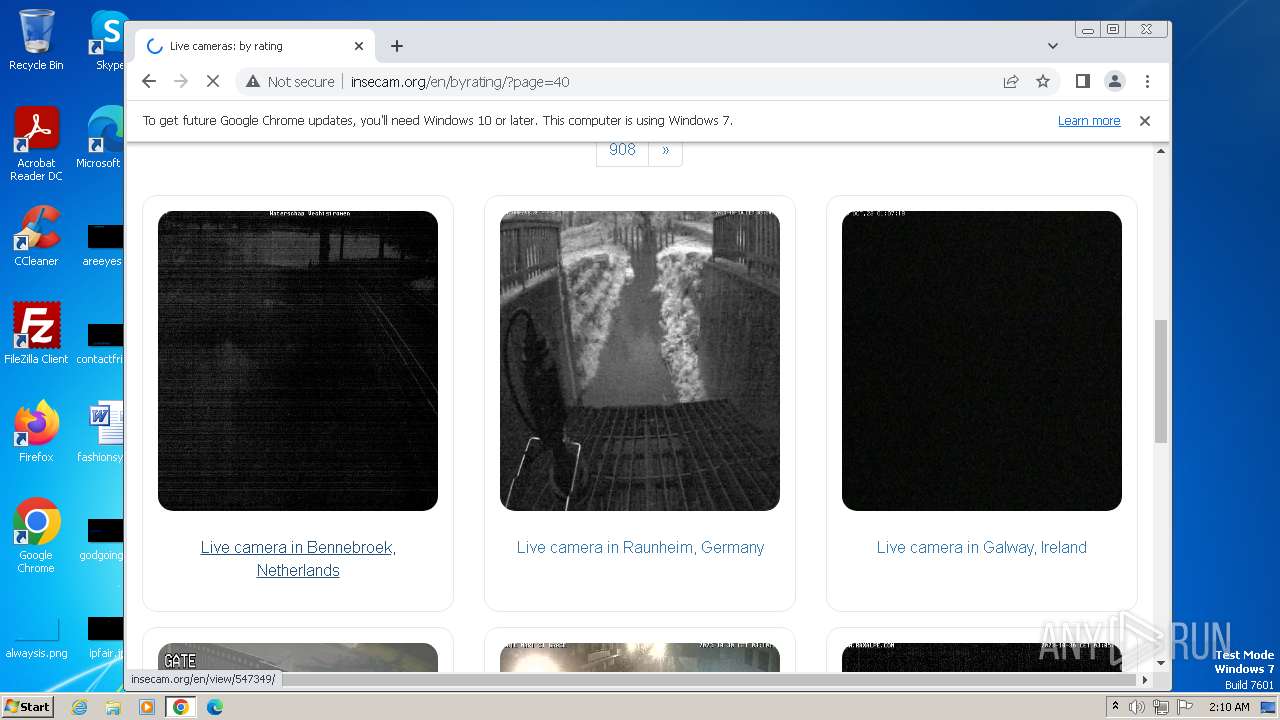Click the vertical page scrollbar
The width and height of the screenshot is (1280, 720).
pyautogui.click(x=1161, y=381)
